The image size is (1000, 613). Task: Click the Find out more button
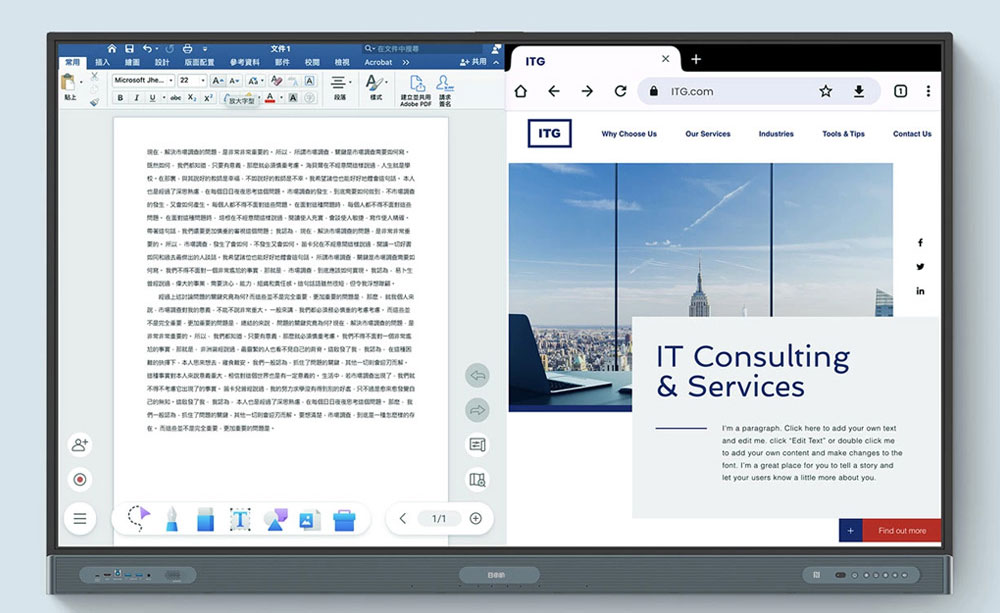pos(901,531)
